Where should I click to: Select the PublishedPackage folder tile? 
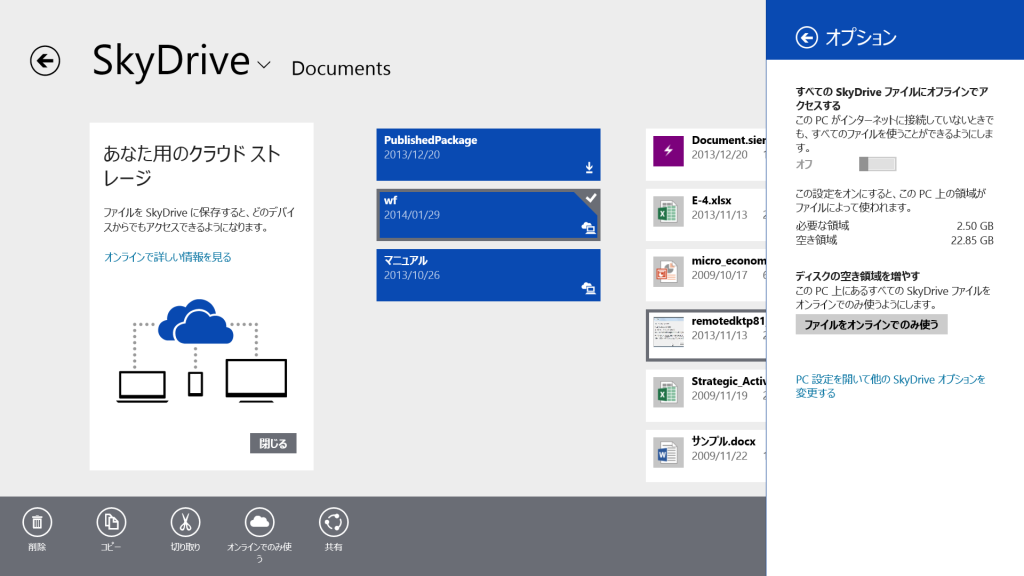coord(488,154)
